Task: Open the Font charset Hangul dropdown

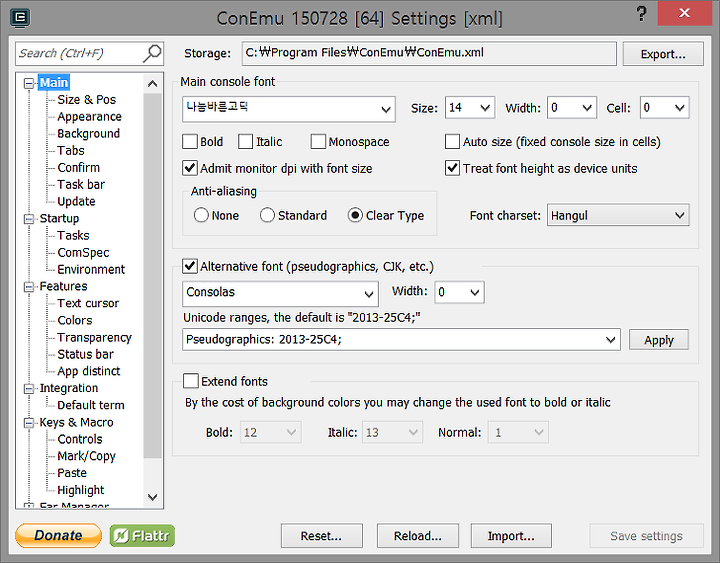Action: [x=618, y=215]
